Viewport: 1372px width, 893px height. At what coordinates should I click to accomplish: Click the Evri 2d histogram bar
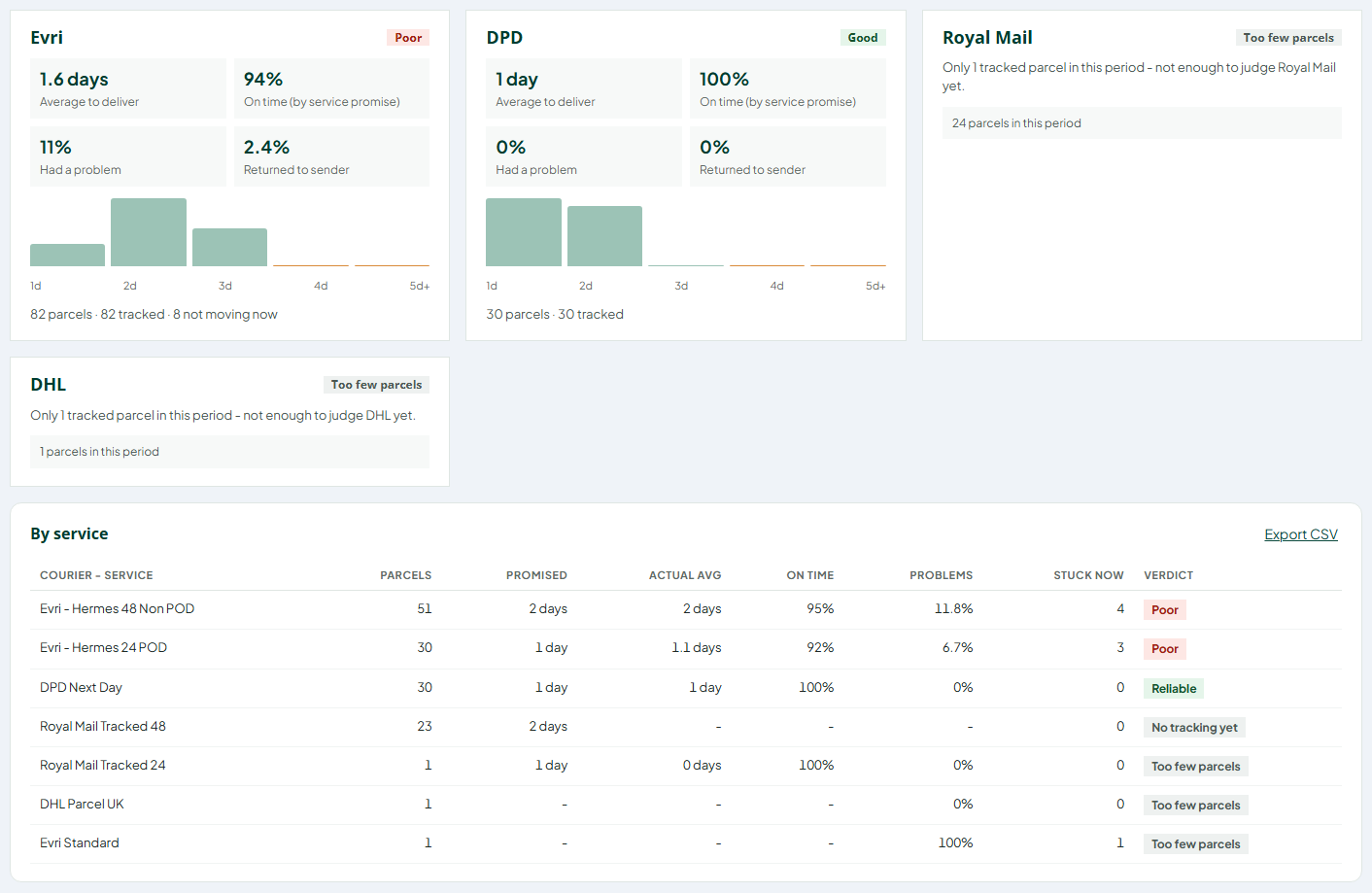149,232
